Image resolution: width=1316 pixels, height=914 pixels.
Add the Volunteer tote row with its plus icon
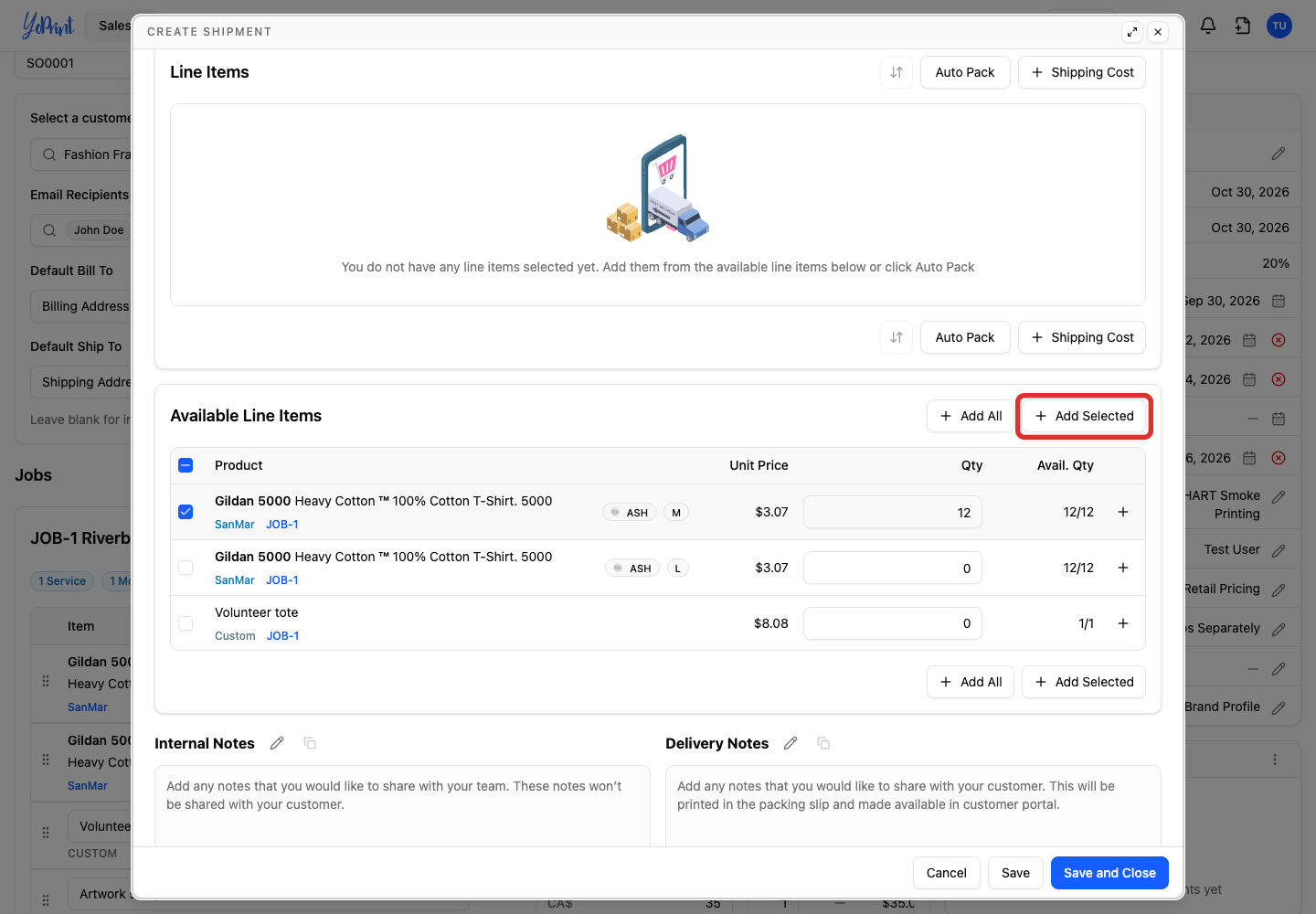pos(1123,623)
